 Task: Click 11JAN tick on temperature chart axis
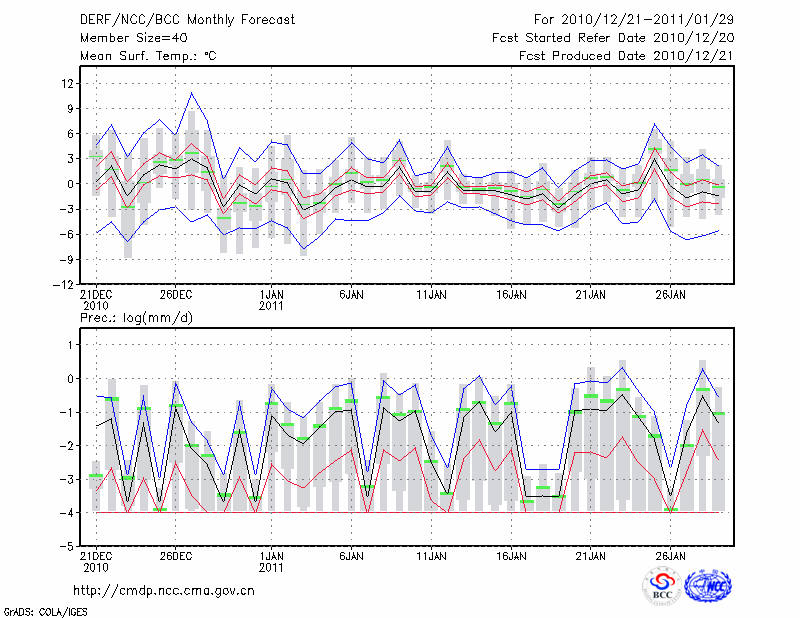point(431,295)
